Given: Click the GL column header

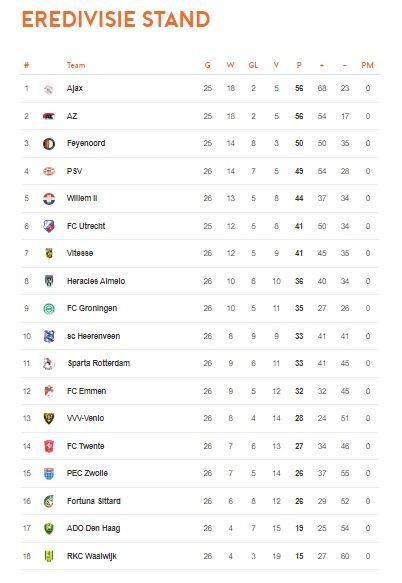Looking at the screenshot, I should coord(253,65).
